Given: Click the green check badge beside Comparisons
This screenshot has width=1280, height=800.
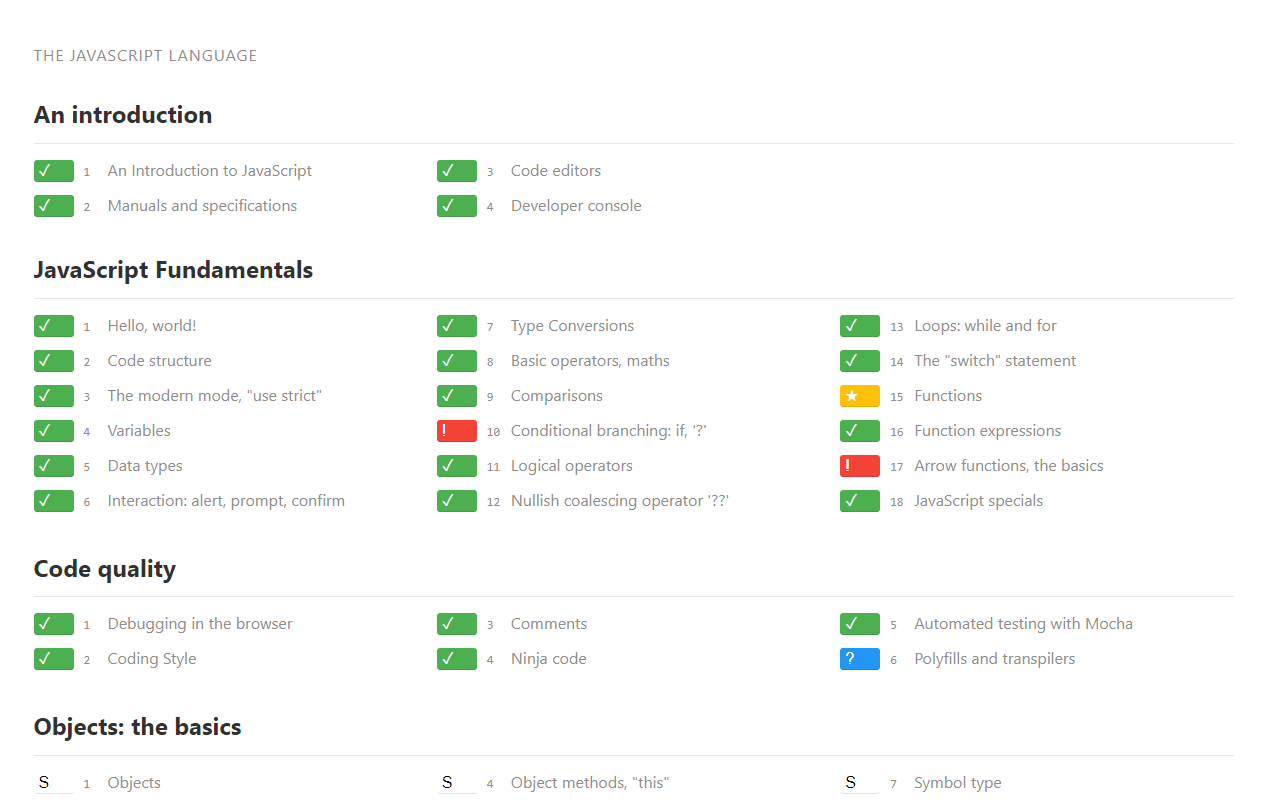Looking at the screenshot, I should 457,396.
